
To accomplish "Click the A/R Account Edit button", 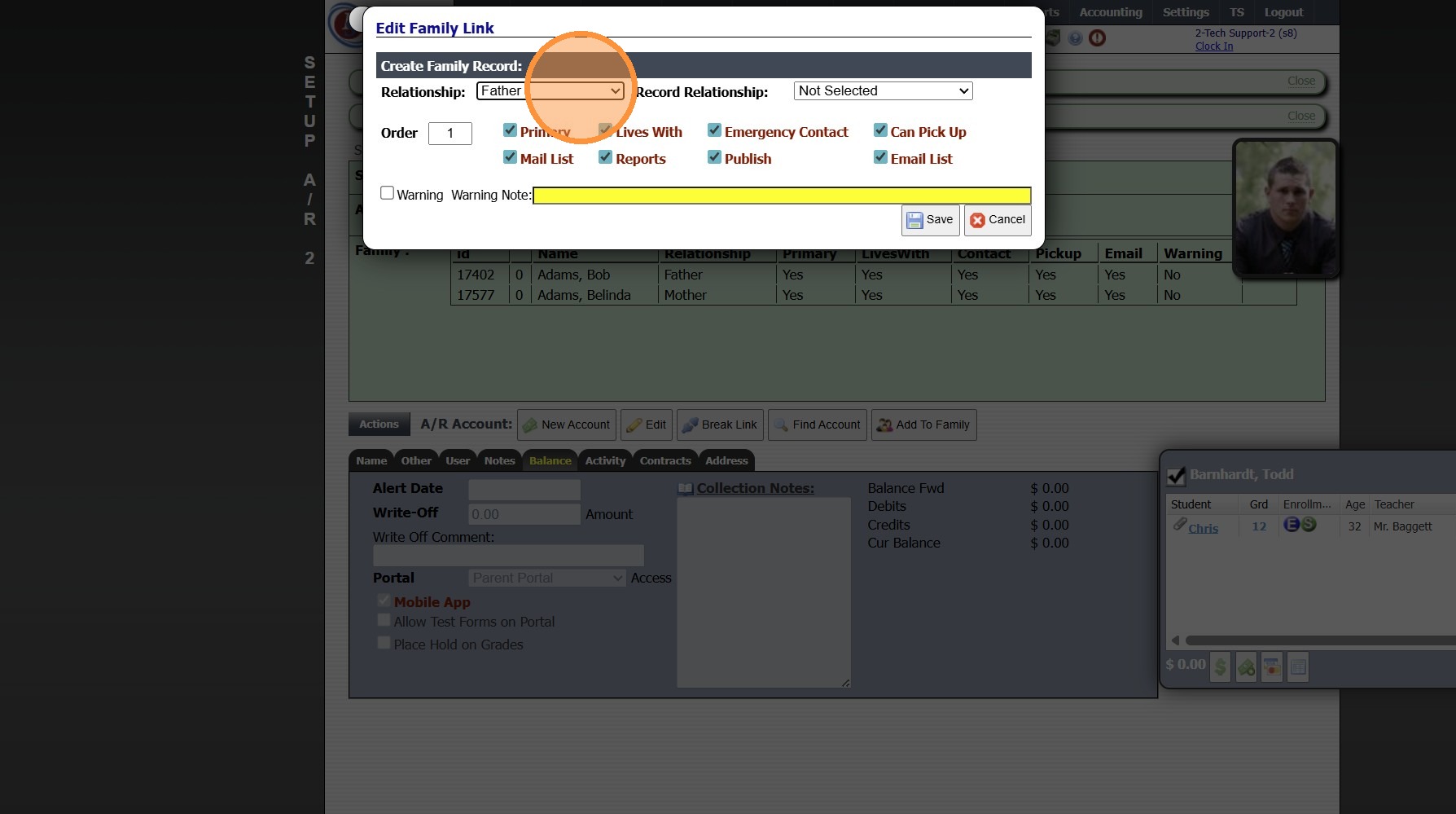I will 647,425.
